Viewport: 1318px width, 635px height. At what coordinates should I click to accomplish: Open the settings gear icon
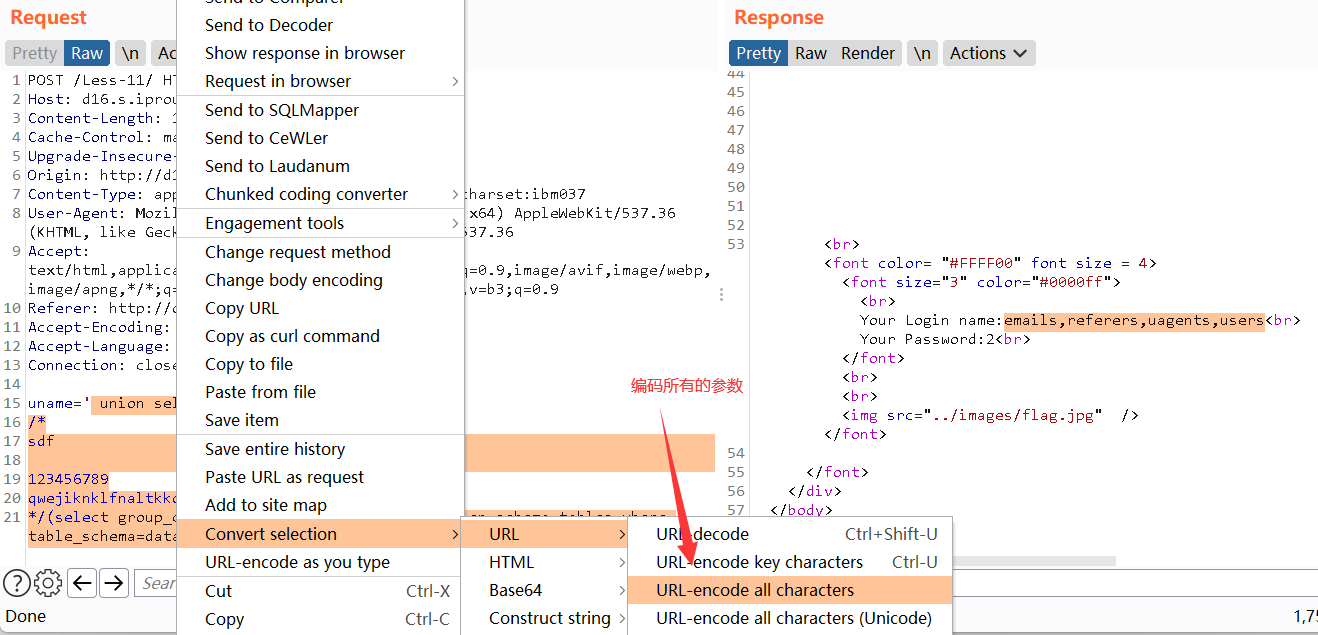[48, 583]
